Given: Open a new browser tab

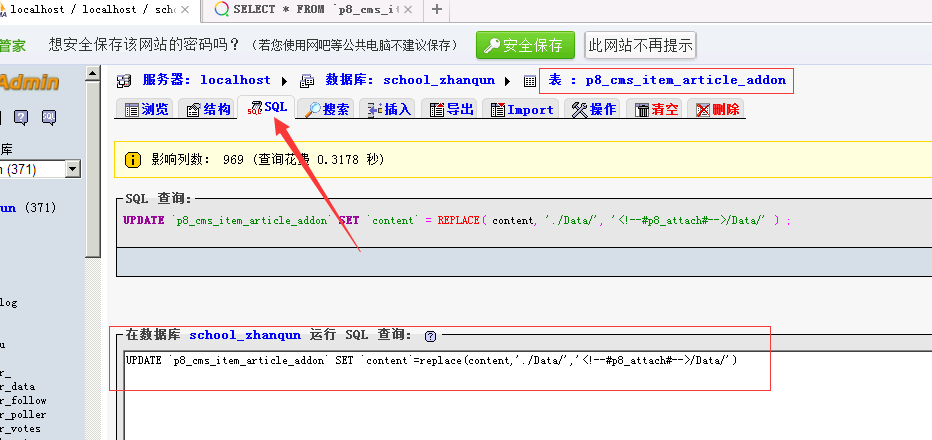Looking at the screenshot, I should pyautogui.click(x=436, y=10).
